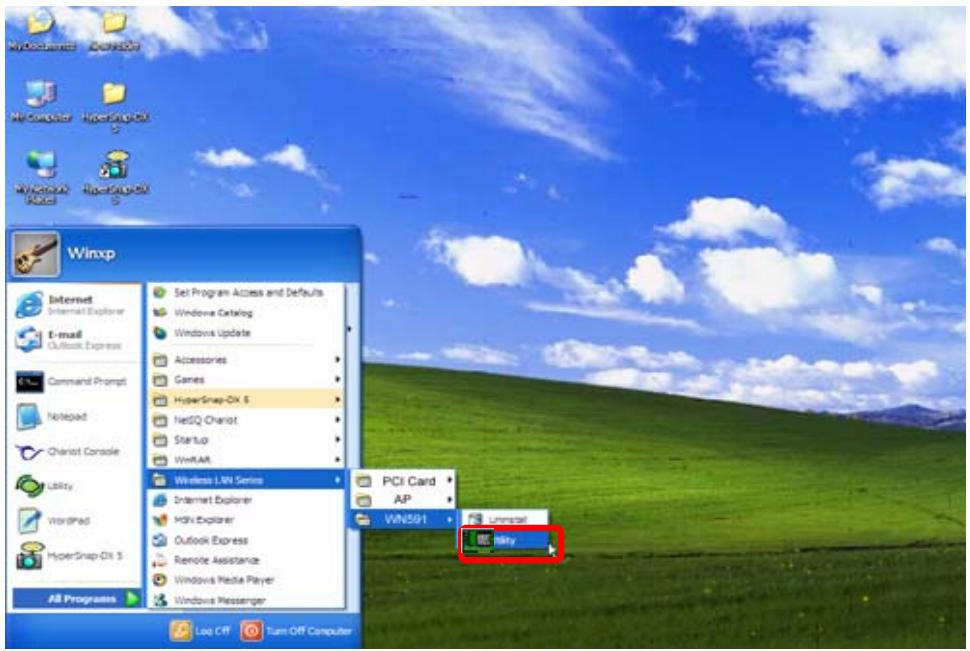This screenshot has width=970, height=651.
Task: Open MSN Explorer from programs list
Action: click(246, 520)
